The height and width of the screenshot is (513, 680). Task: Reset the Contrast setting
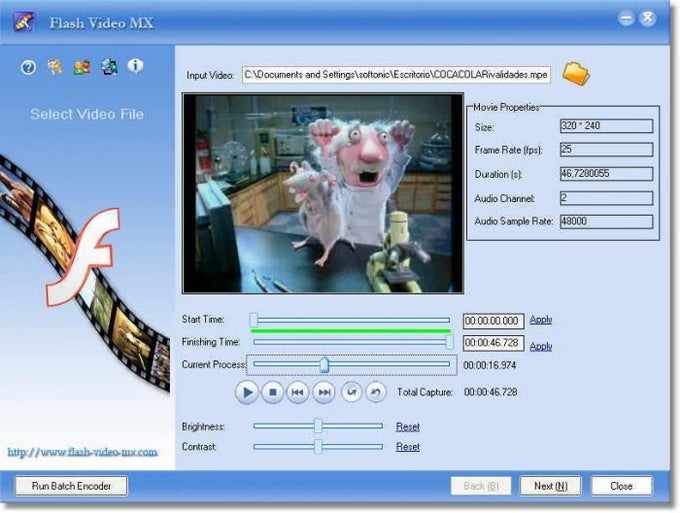408,447
